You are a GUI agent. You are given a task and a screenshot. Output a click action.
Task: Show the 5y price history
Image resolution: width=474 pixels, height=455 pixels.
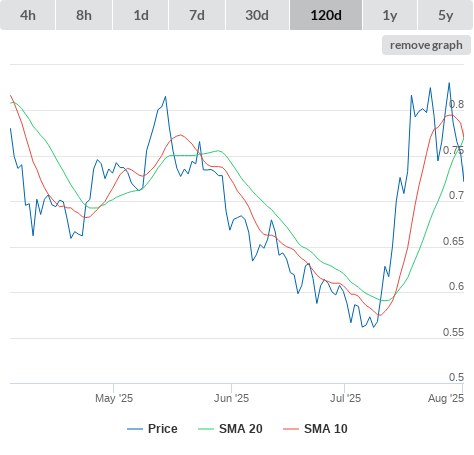445,15
